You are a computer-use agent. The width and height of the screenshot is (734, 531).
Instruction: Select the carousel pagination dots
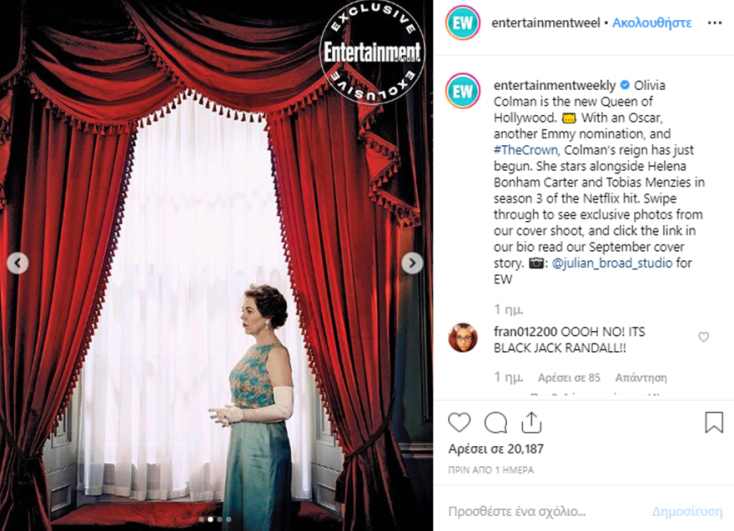tap(215, 519)
